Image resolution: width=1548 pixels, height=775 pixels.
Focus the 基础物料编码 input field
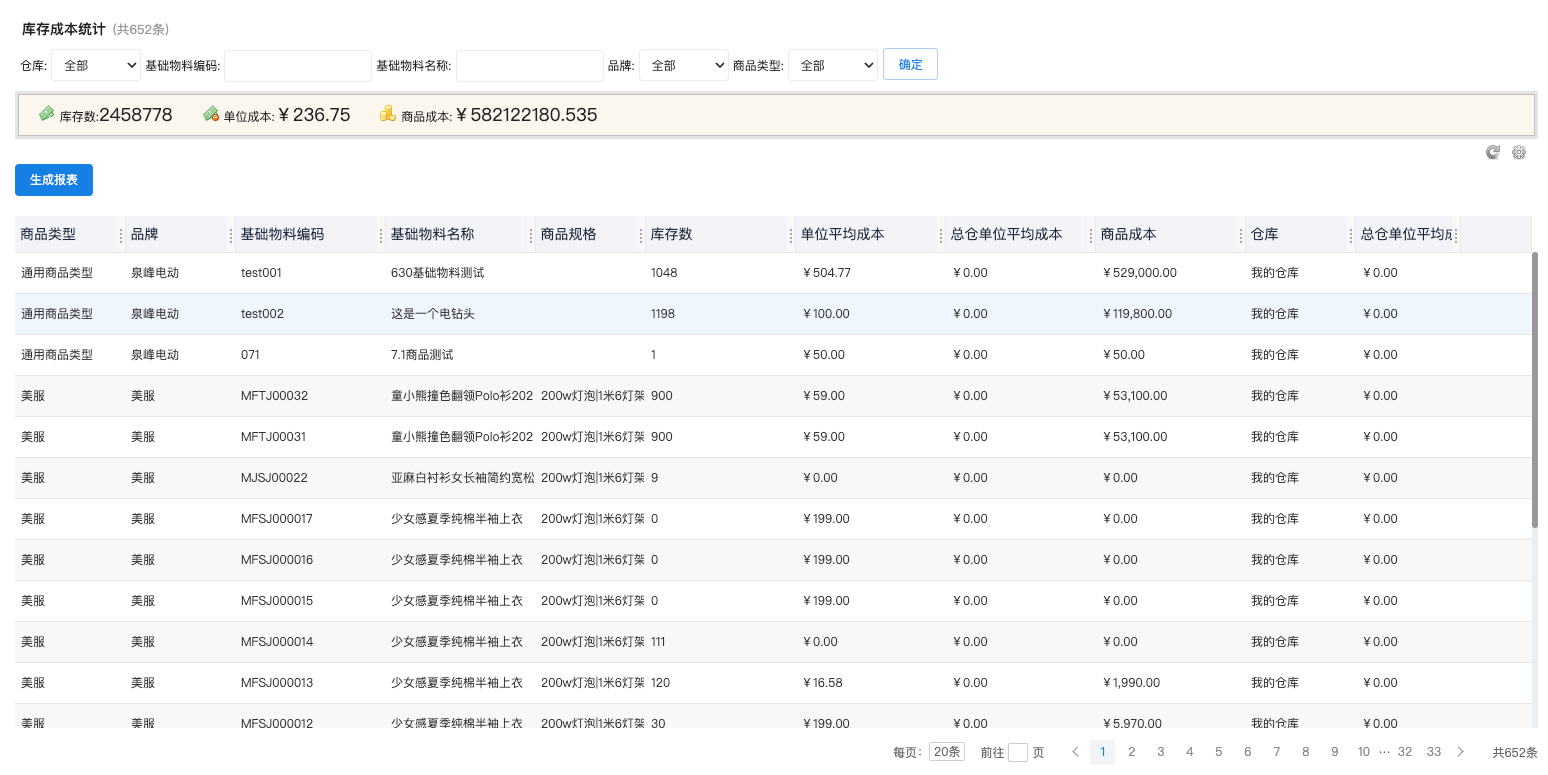(x=298, y=66)
